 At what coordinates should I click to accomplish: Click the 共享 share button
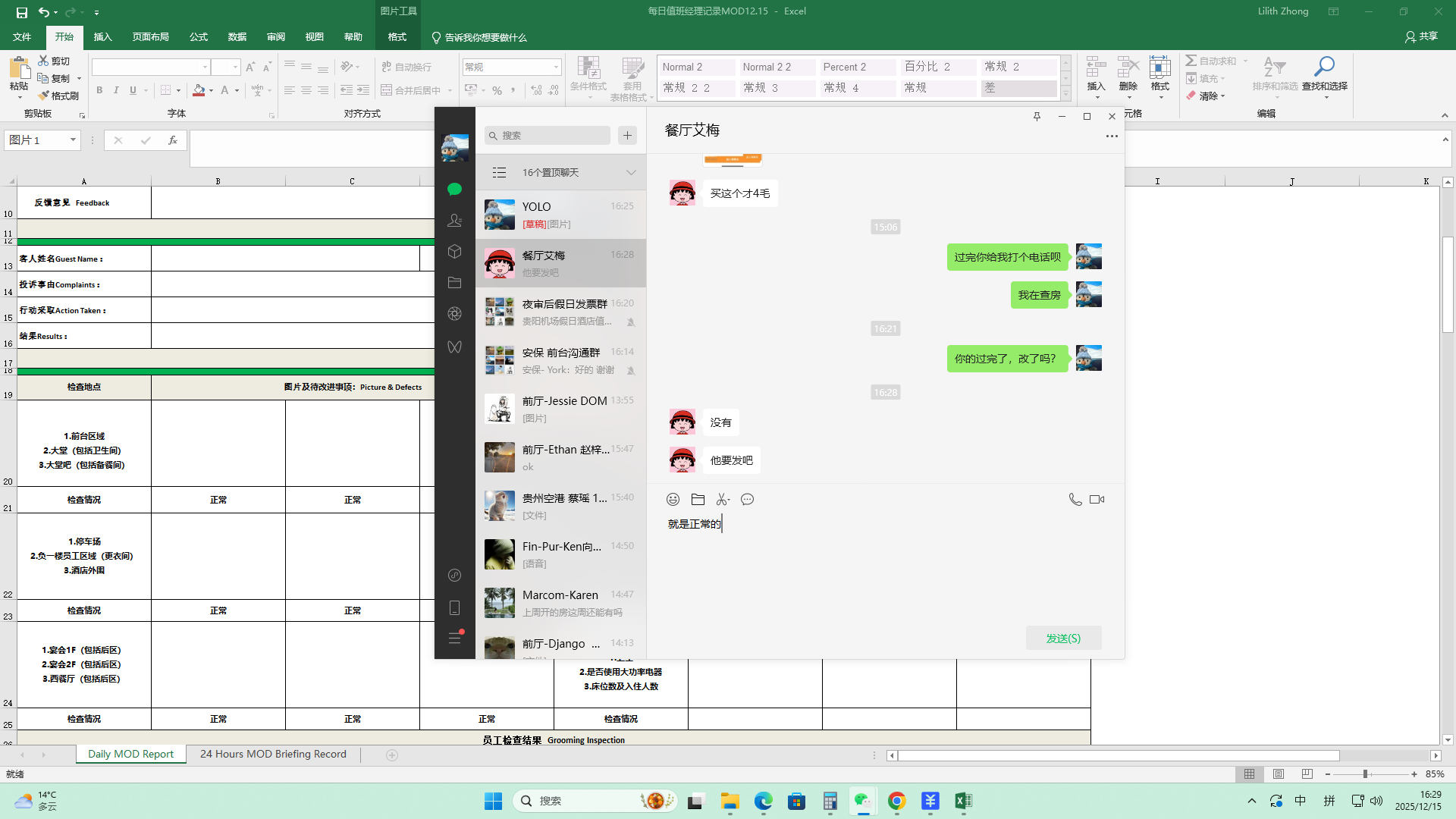click(1421, 36)
